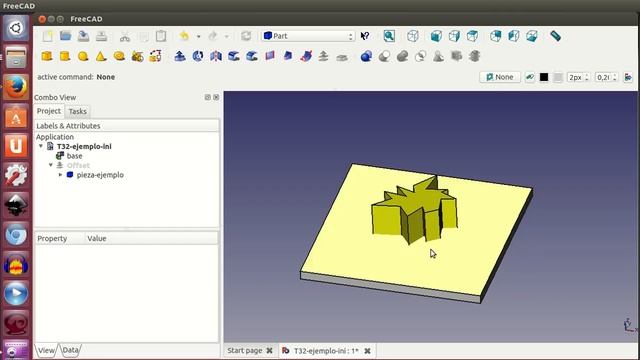Viewport: 640px width, 360px height.
Task: Switch to axonometric view cube
Action: [x=413, y=36]
